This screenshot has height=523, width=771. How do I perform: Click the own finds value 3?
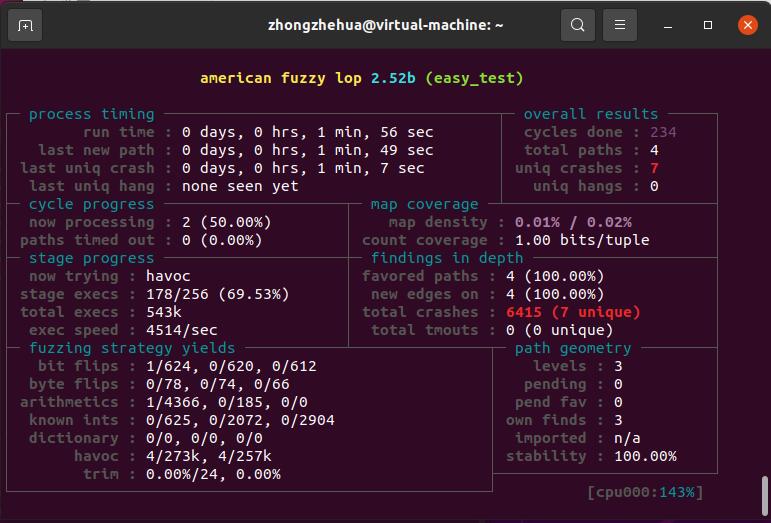click(x=618, y=420)
